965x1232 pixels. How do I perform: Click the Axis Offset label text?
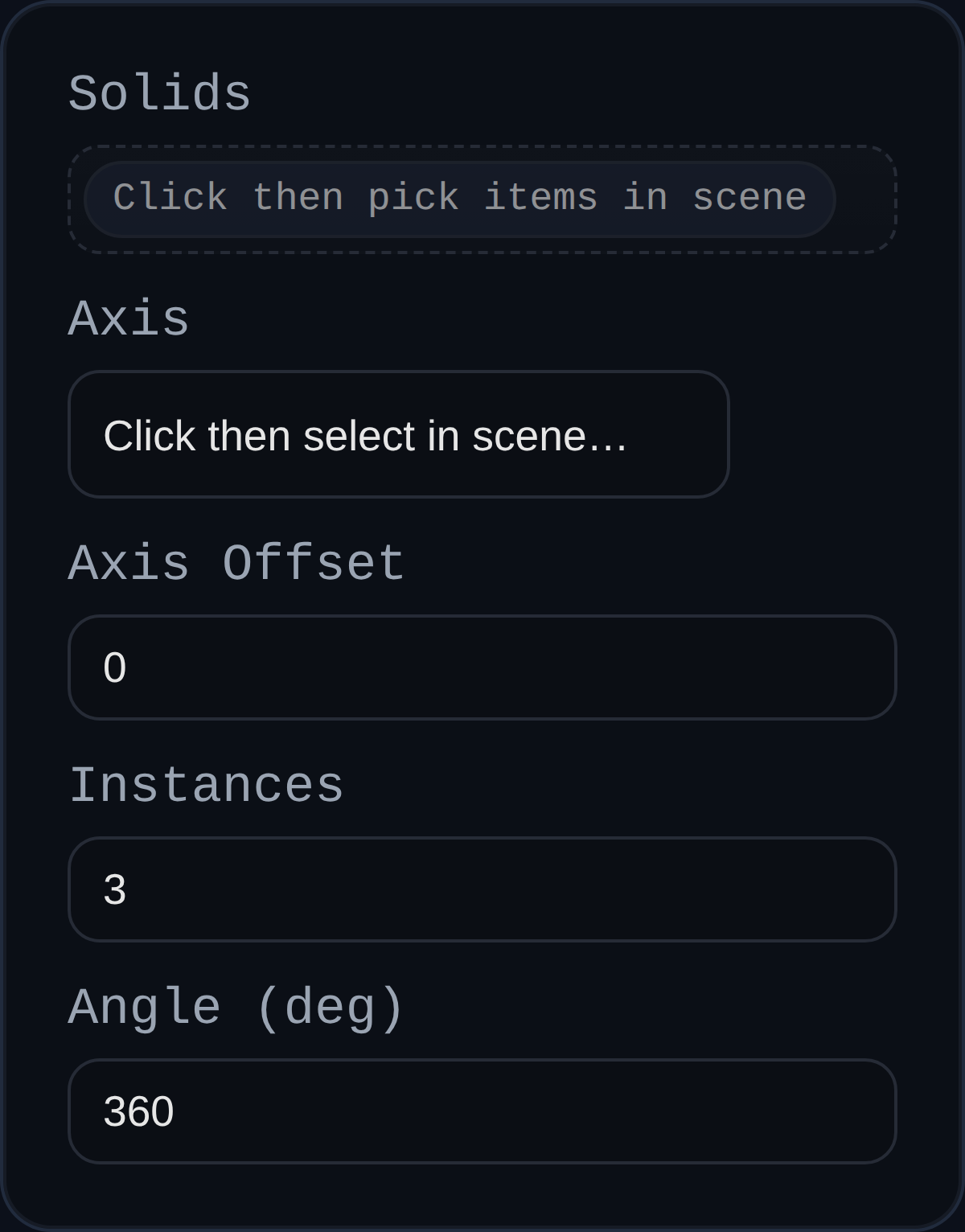click(235, 562)
